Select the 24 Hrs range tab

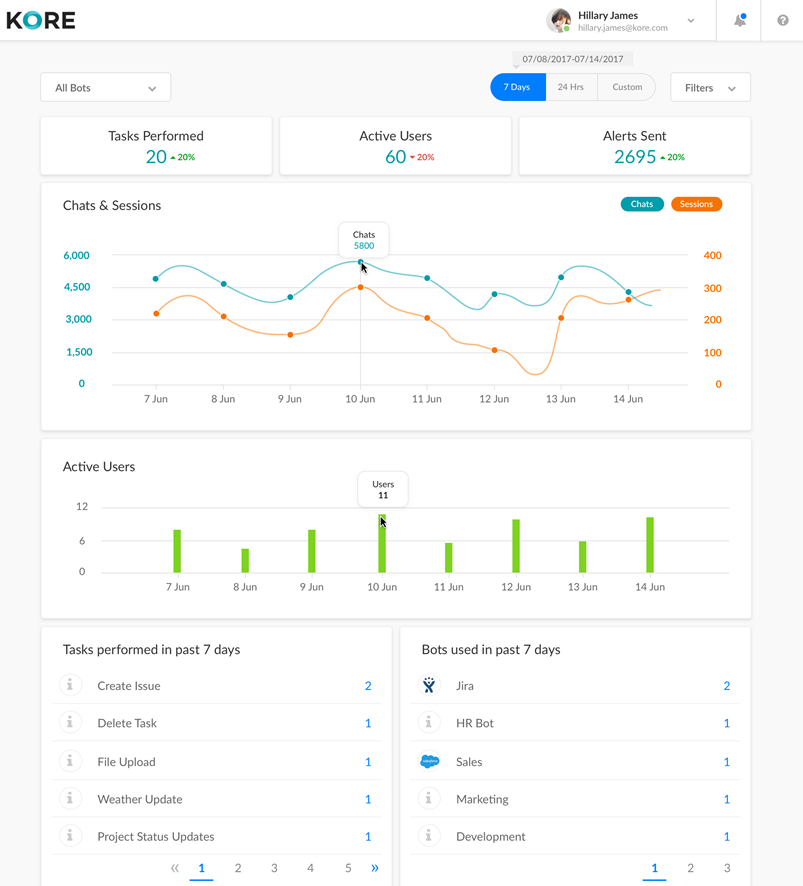[x=571, y=87]
